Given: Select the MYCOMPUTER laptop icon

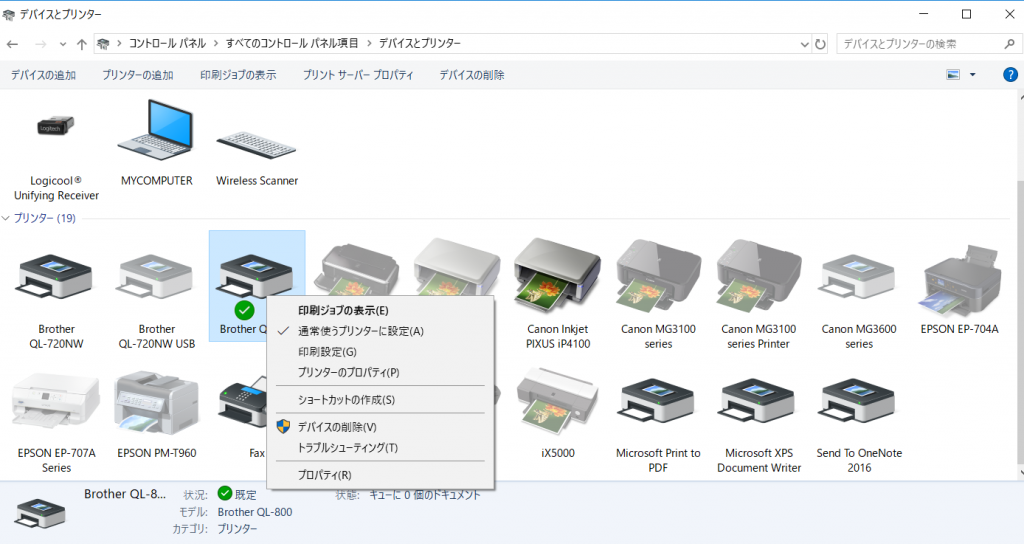Looking at the screenshot, I should [x=156, y=135].
